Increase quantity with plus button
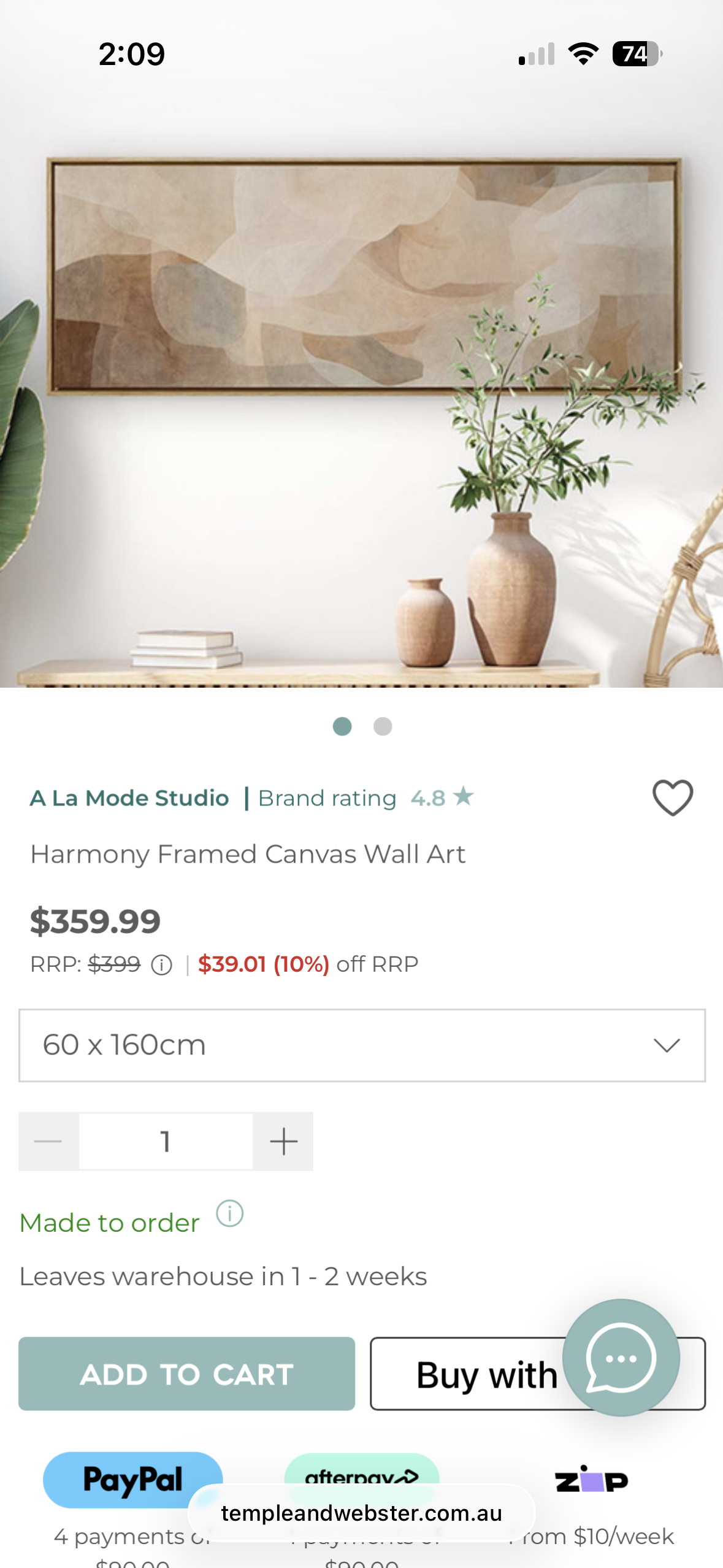The image size is (723, 1568). coord(283,1142)
